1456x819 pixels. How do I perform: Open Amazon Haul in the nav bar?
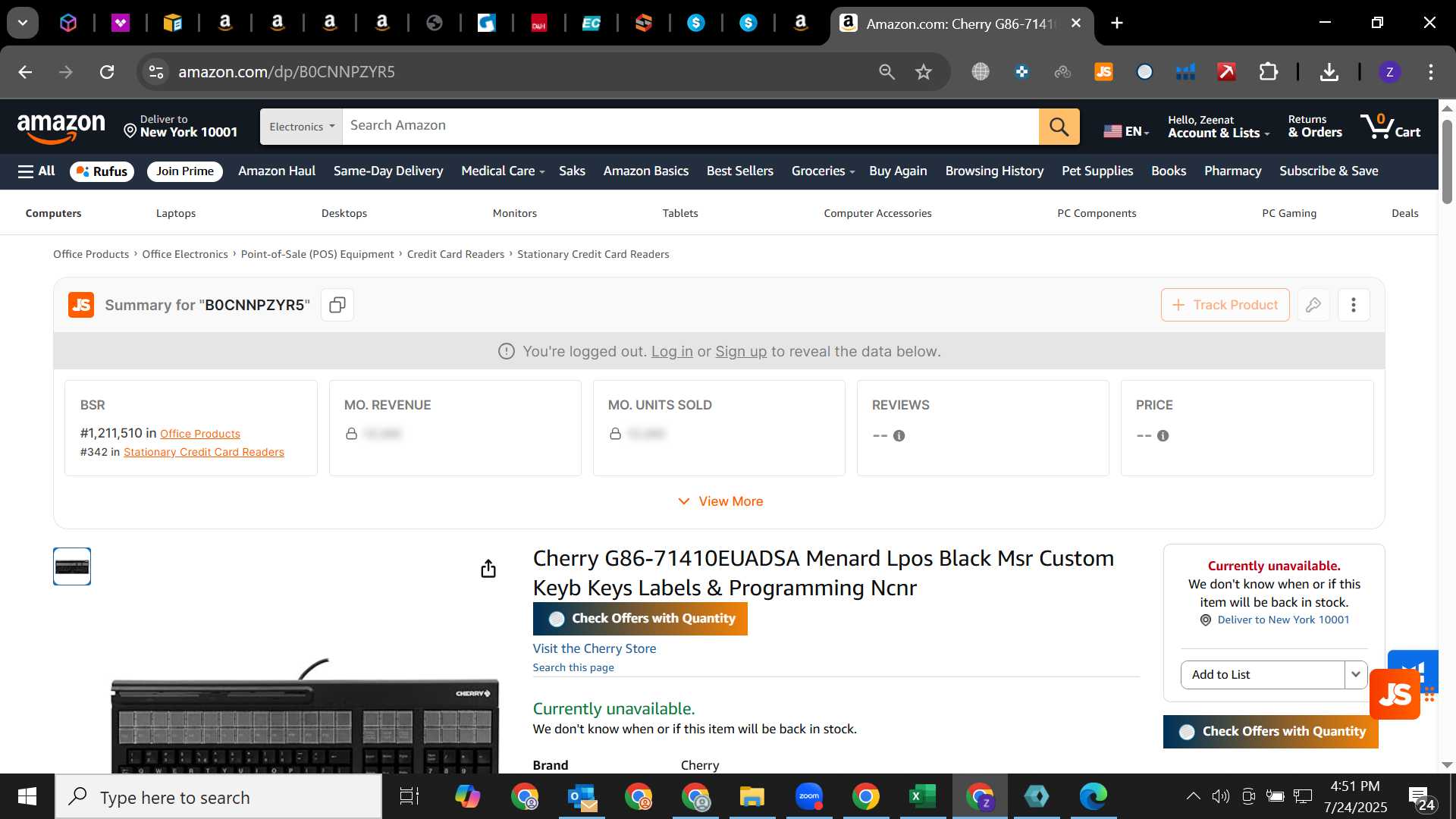click(277, 171)
